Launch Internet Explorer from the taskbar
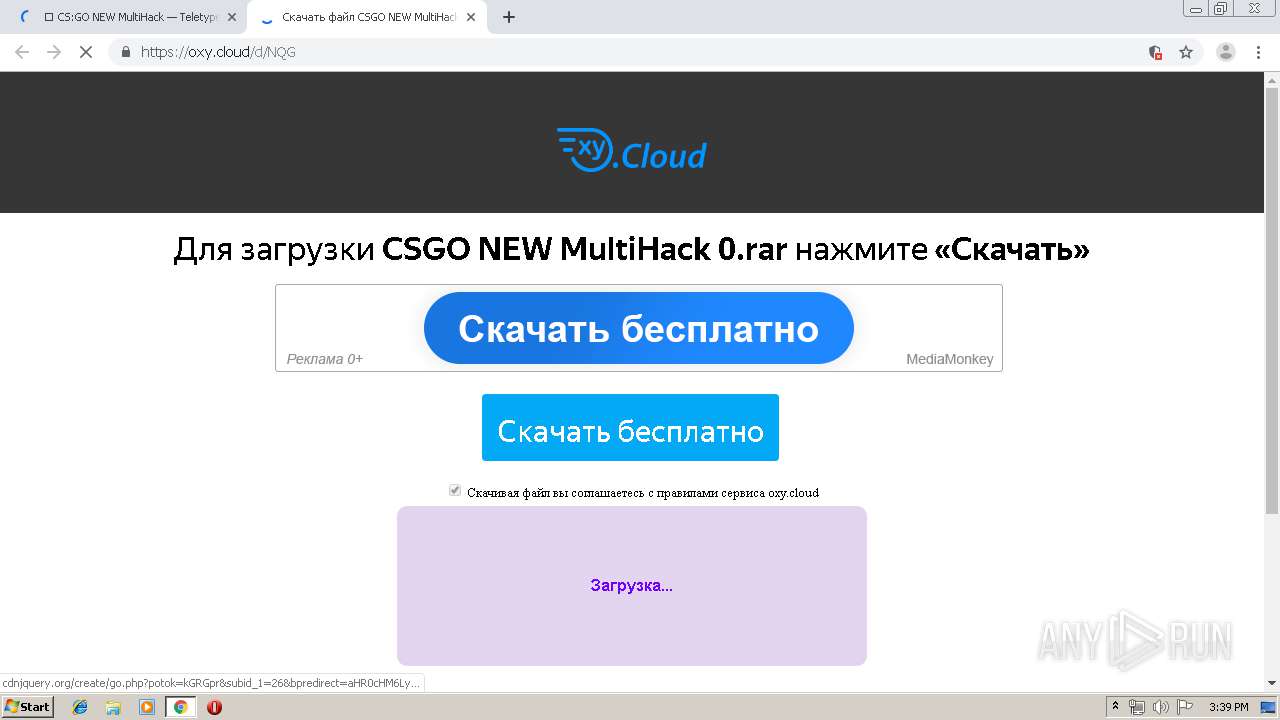 80,707
